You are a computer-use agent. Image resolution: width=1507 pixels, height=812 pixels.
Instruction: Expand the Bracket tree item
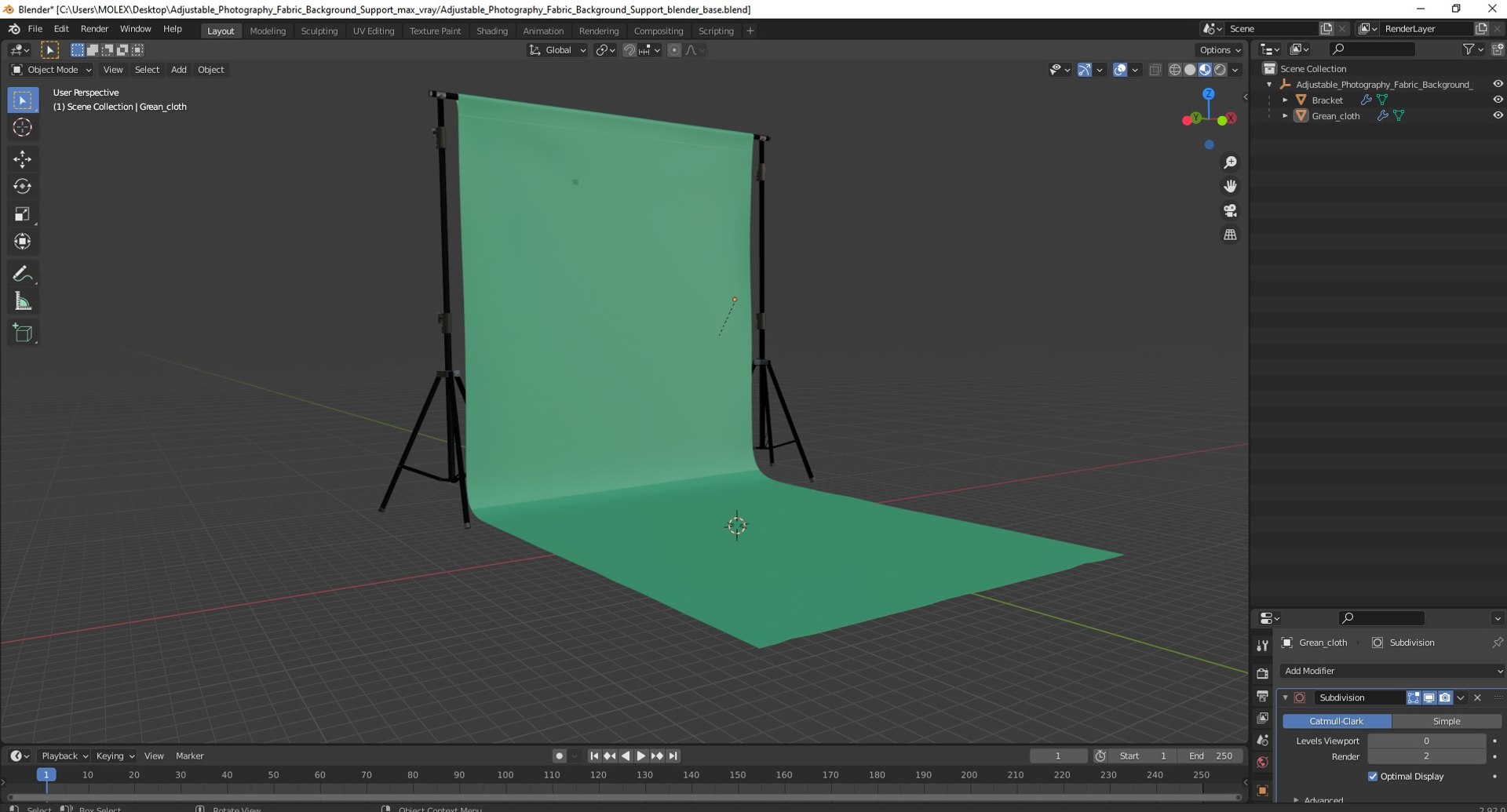pos(1285,100)
